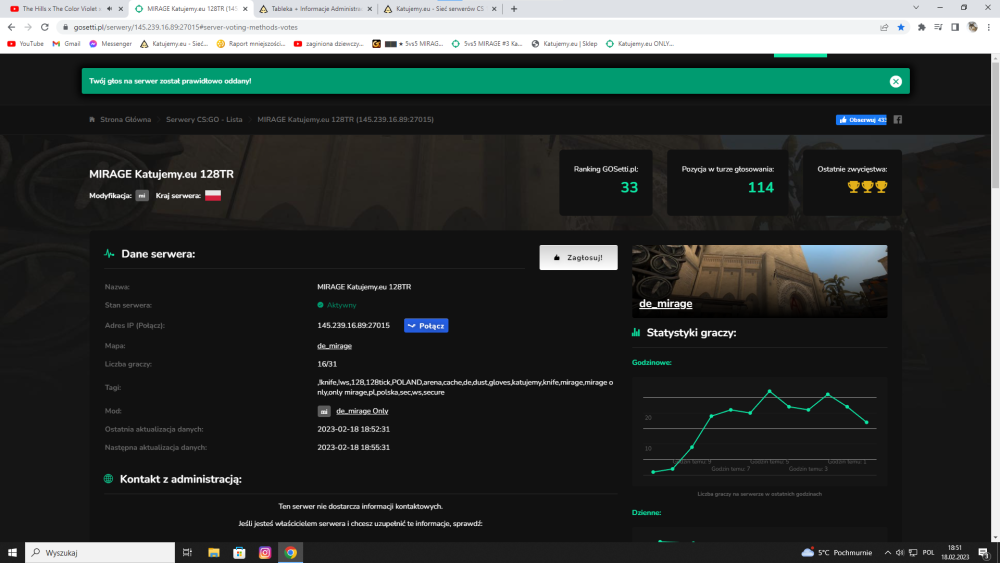This screenshot has width=1000, height=563.
Task: Open the YouTube bookmark
Action: tap(26, 44)
